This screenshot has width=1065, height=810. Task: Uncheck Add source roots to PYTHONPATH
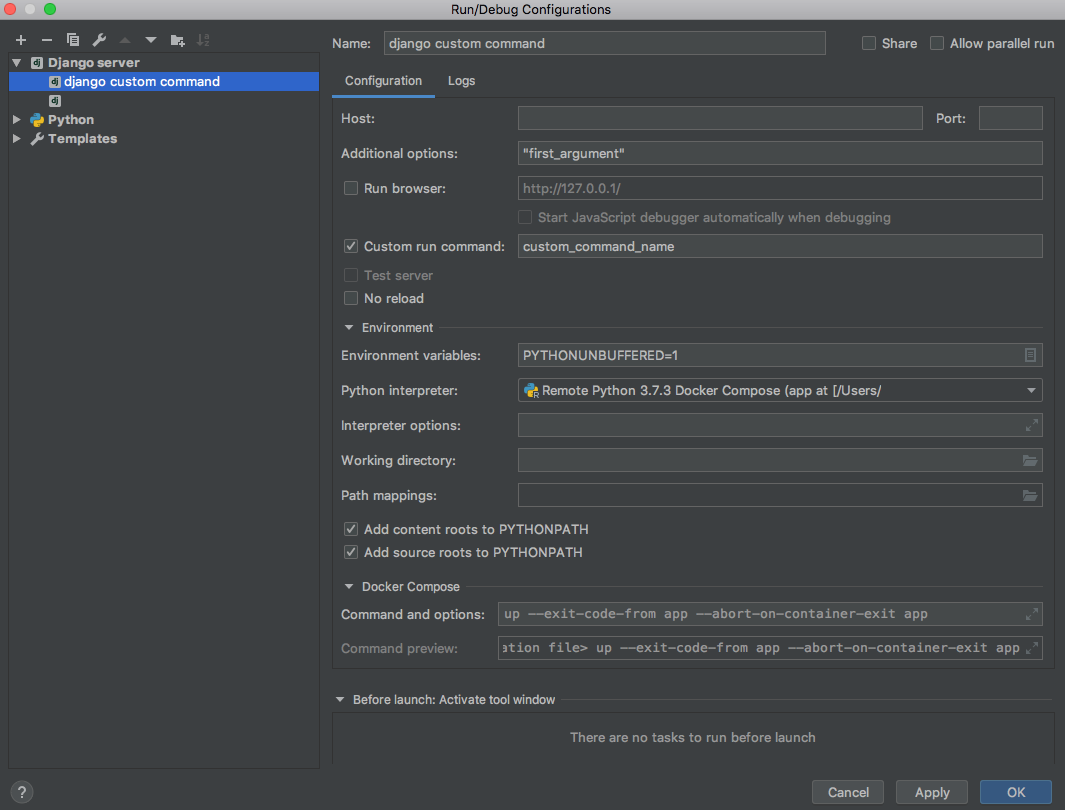point(350,552)
